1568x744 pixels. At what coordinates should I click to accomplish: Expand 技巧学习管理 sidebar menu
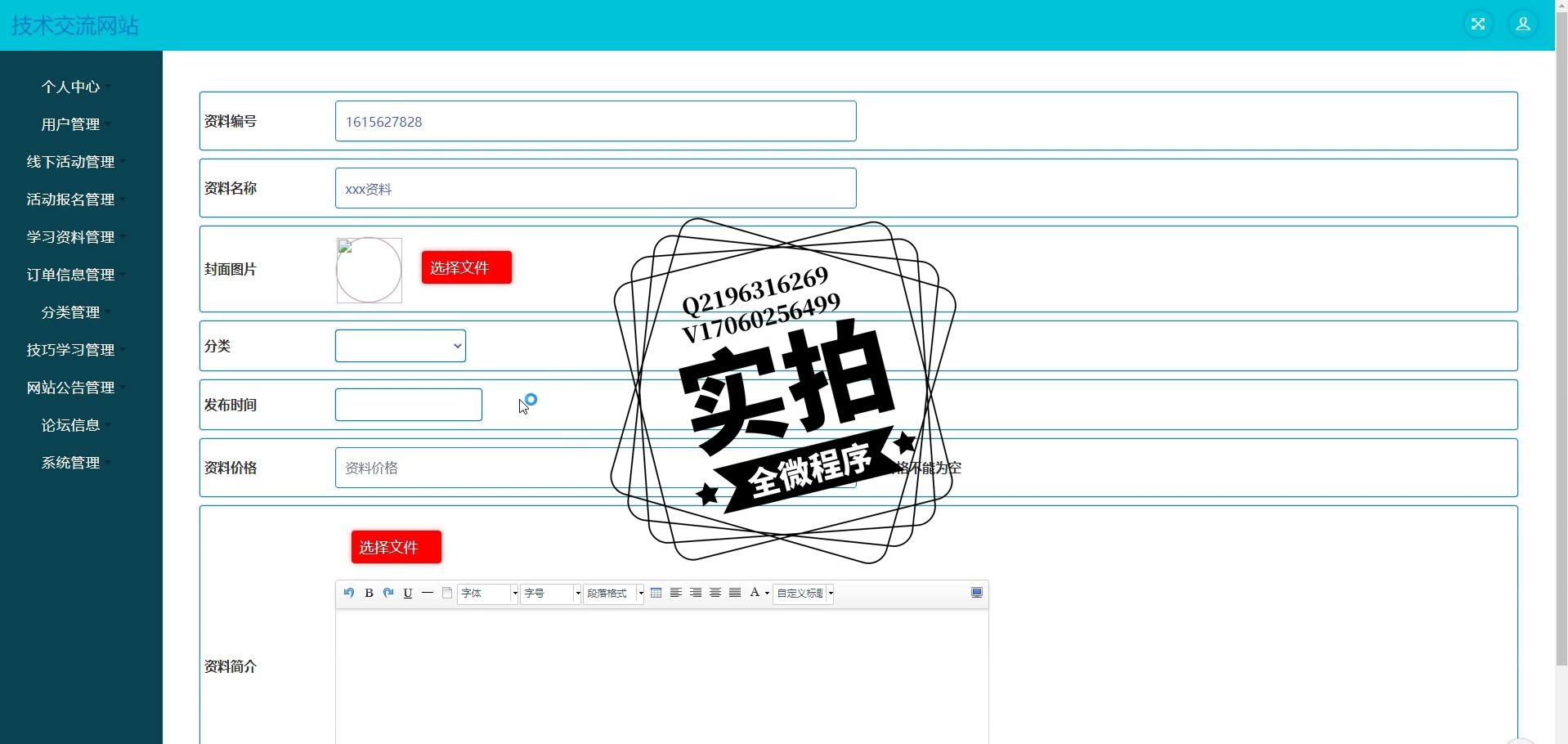click(75, 350)
